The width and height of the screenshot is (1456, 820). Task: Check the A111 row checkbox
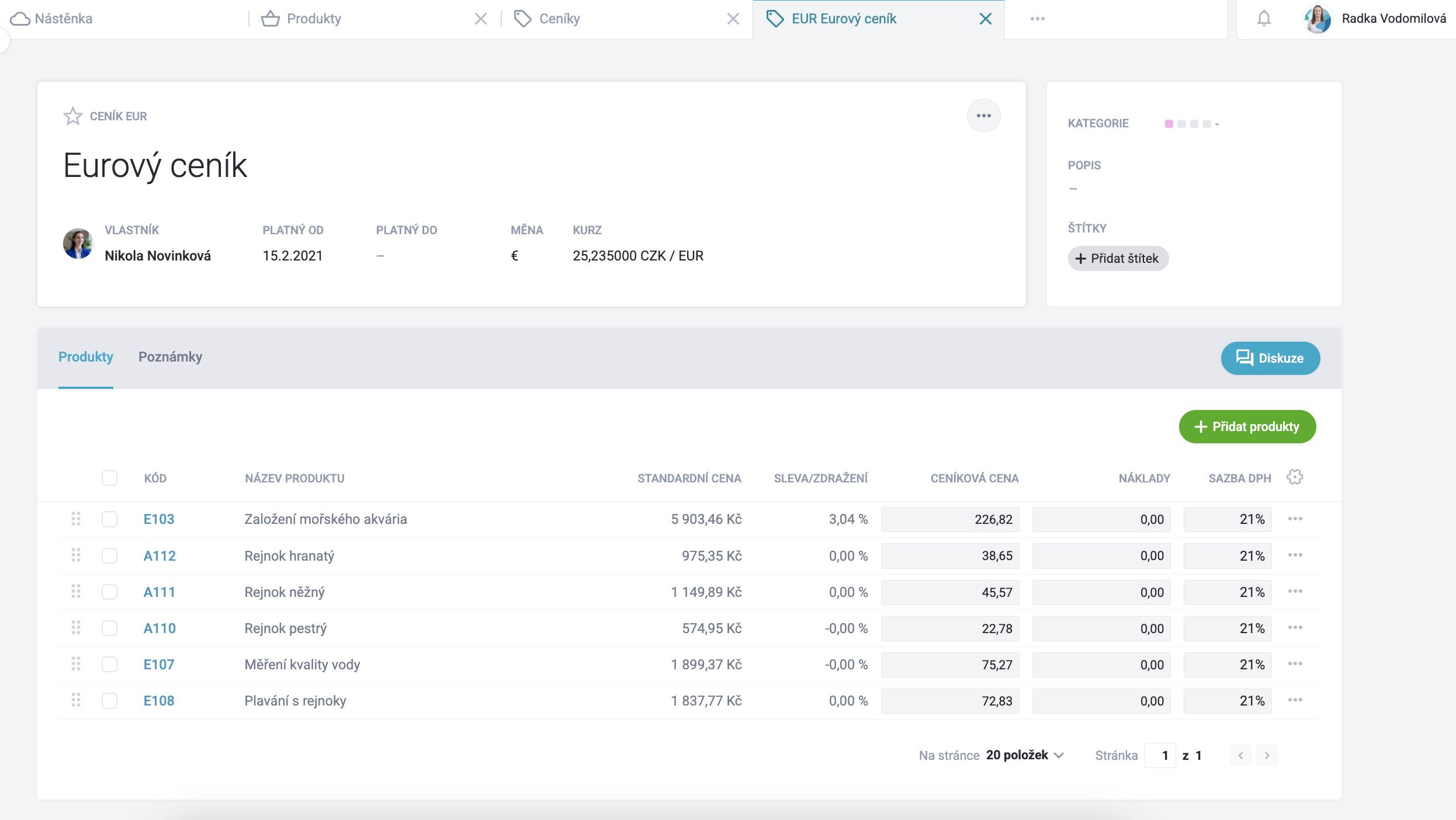click(x=109, y=592)
